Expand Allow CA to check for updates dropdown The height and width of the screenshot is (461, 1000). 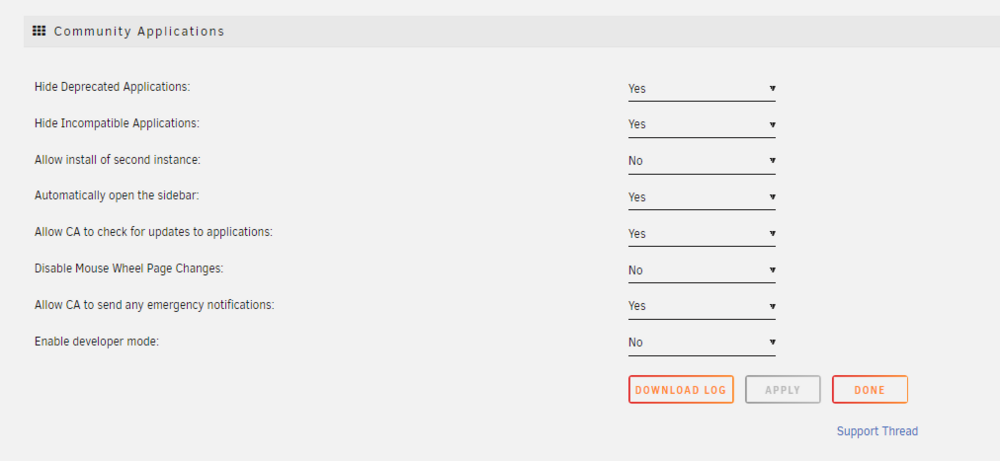702,233
